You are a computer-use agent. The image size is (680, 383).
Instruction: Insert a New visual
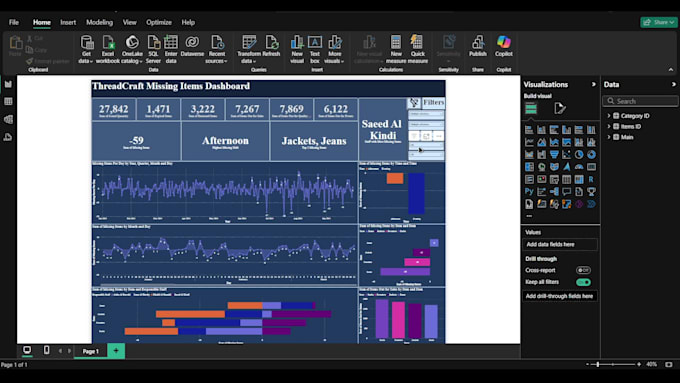click(297, 49)
